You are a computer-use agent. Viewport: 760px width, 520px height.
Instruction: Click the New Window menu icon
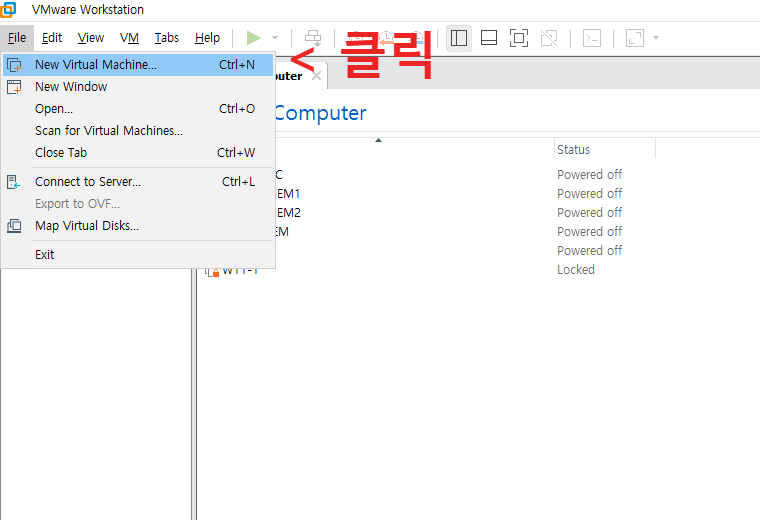[x=14, y=87]
